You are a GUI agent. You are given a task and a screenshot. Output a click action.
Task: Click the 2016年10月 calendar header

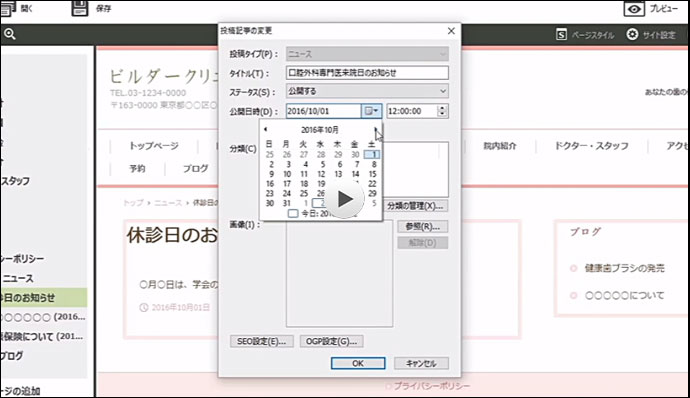tap(320, 129)
